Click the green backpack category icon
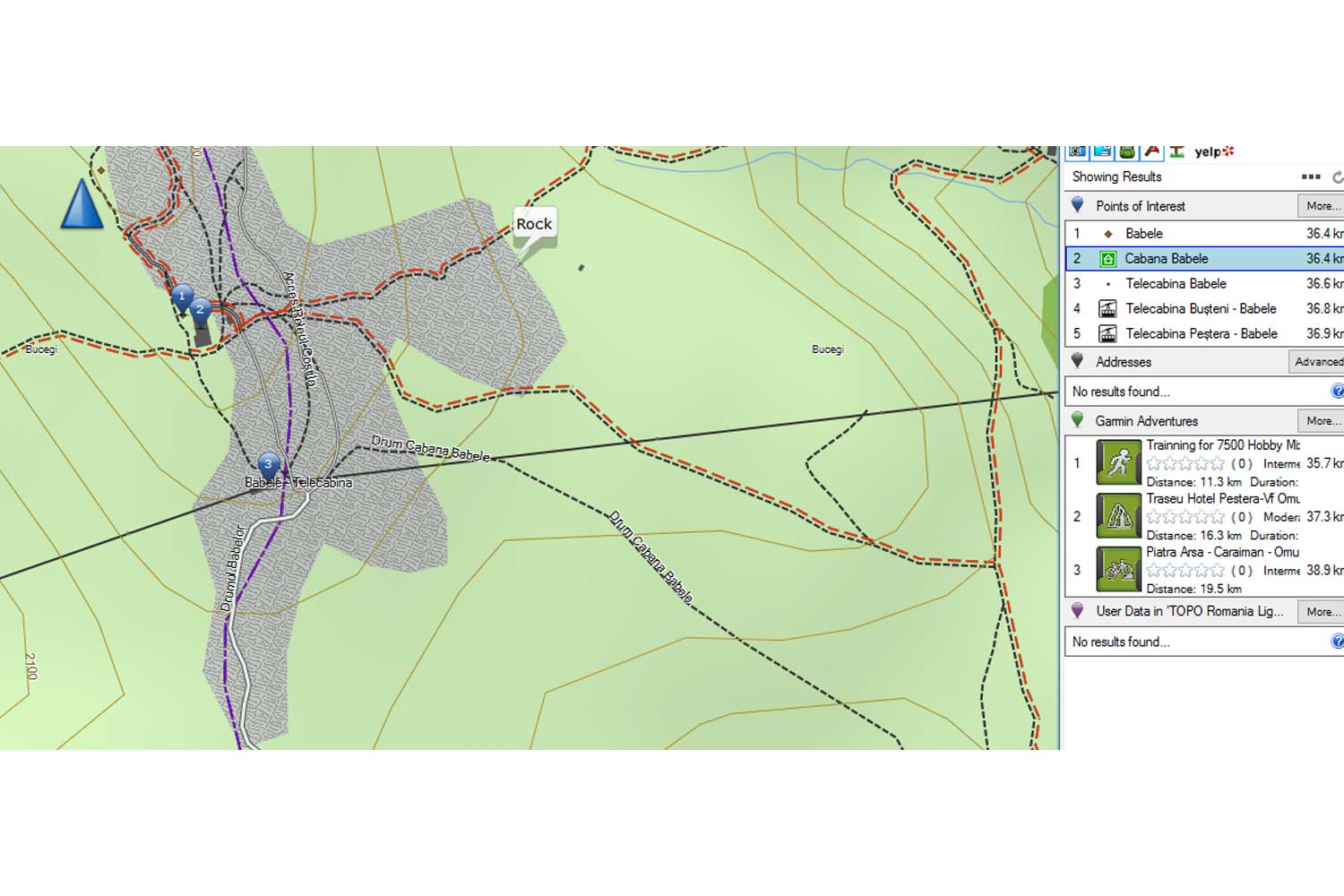Viewport: 1344px width, 896px height. coord(1127,151)
